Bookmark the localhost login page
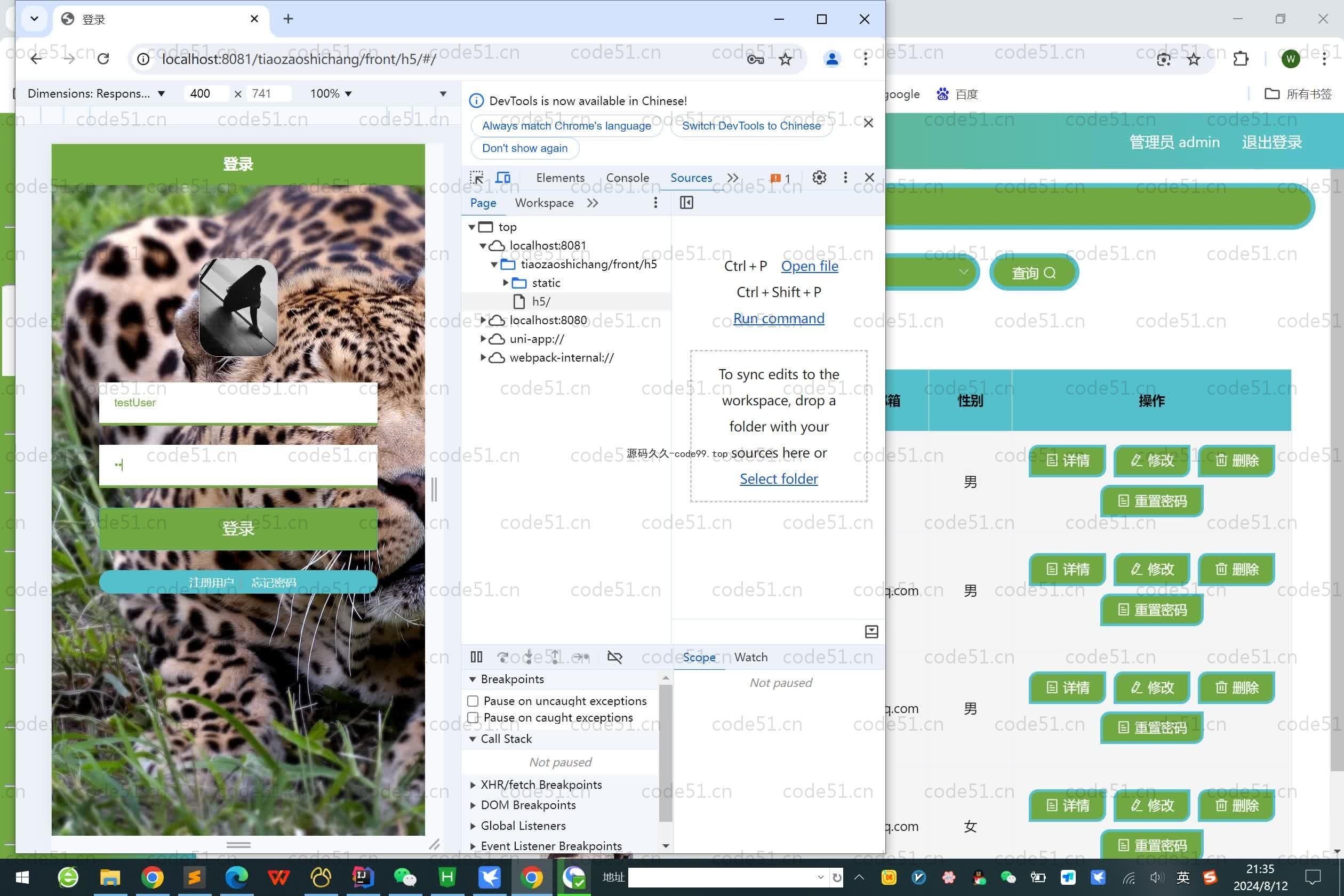 click(785, 59)
